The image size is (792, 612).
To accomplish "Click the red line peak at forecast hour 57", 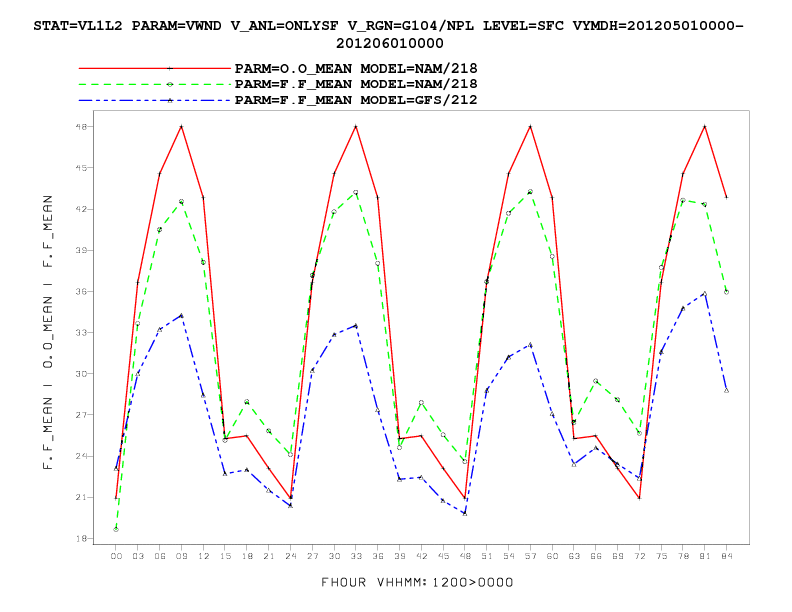I will (530, 126).
